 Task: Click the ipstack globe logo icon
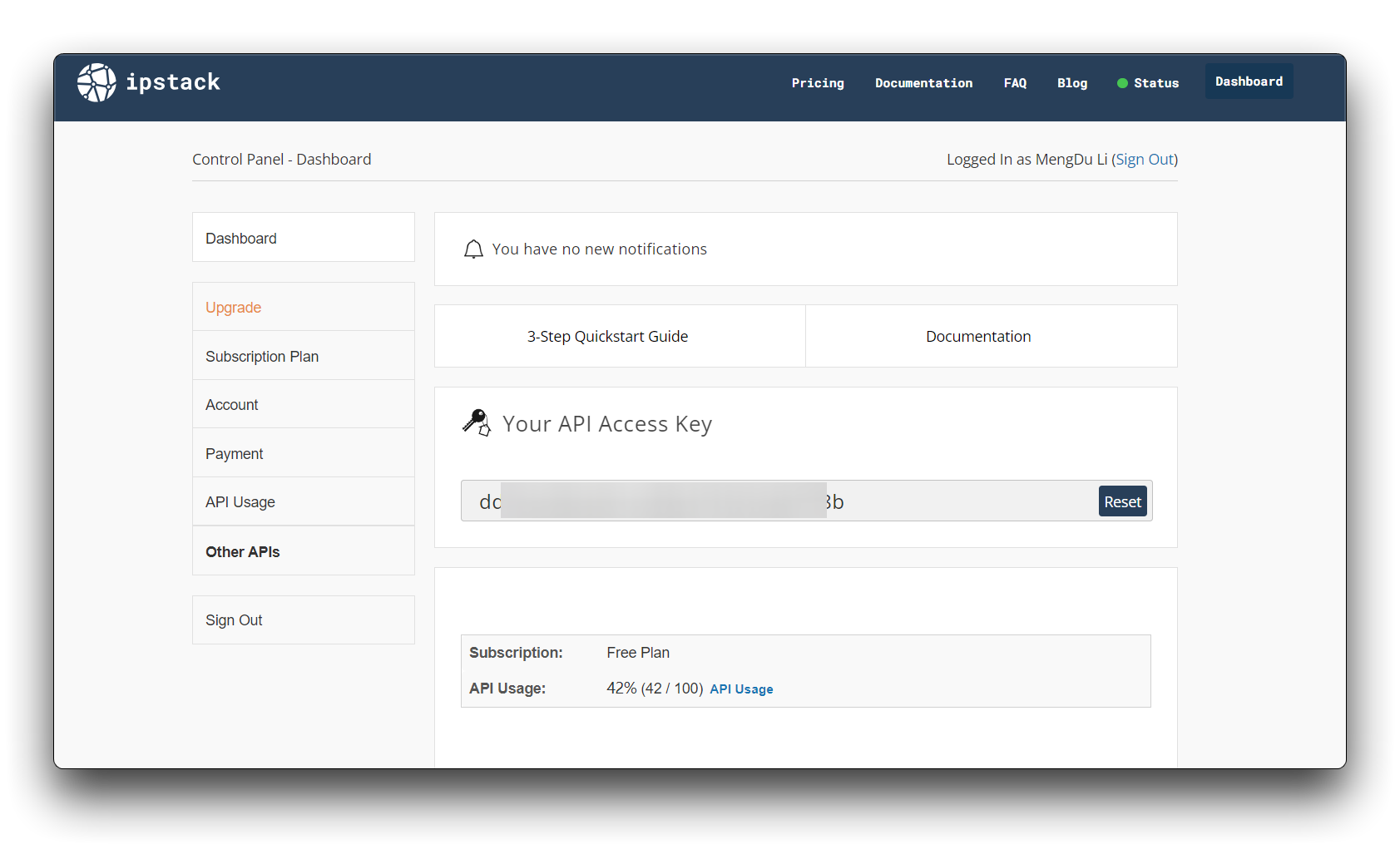tap(96, 82)
